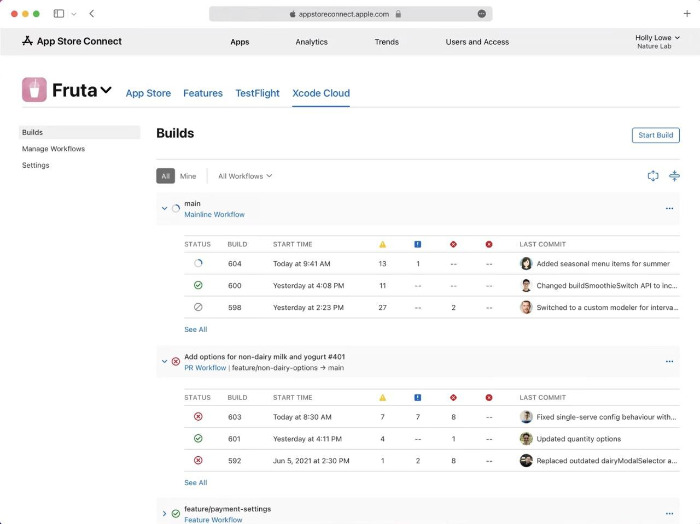Expand the feature/payment-settings group
The image size is (700, 524).
coord(164,514)
